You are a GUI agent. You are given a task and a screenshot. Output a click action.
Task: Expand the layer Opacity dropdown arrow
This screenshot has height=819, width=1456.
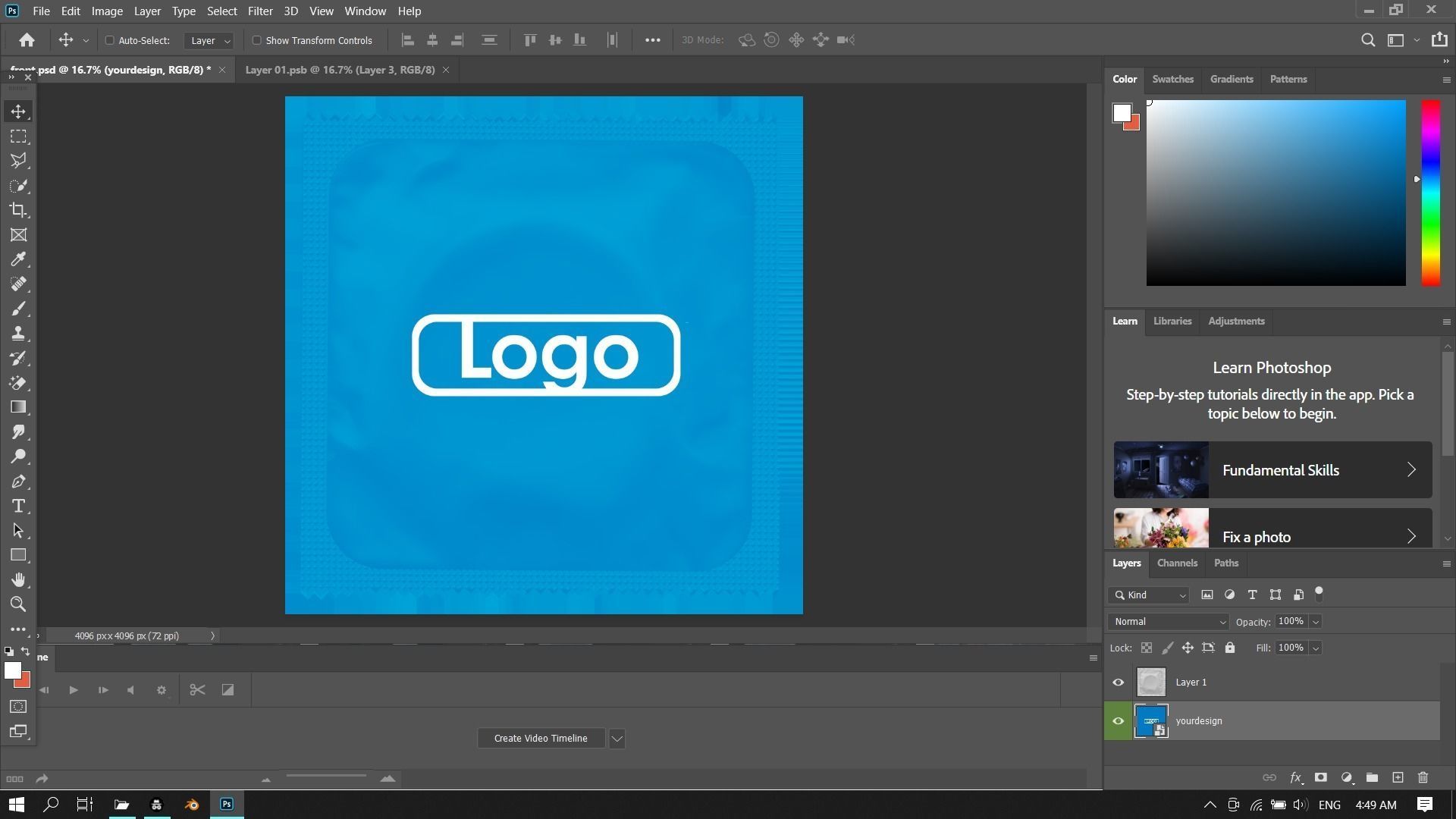pos(1316,622)
